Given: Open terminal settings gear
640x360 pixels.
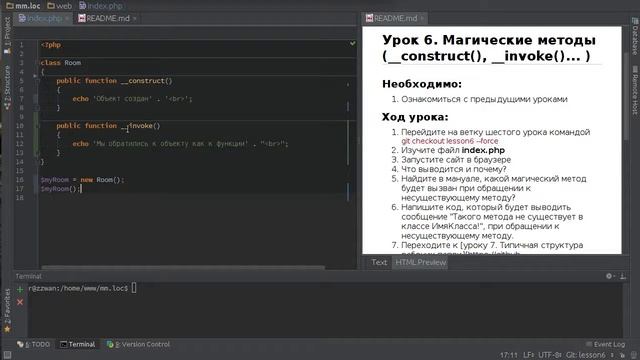Looking at the screenshot, I should click(609, 276).
